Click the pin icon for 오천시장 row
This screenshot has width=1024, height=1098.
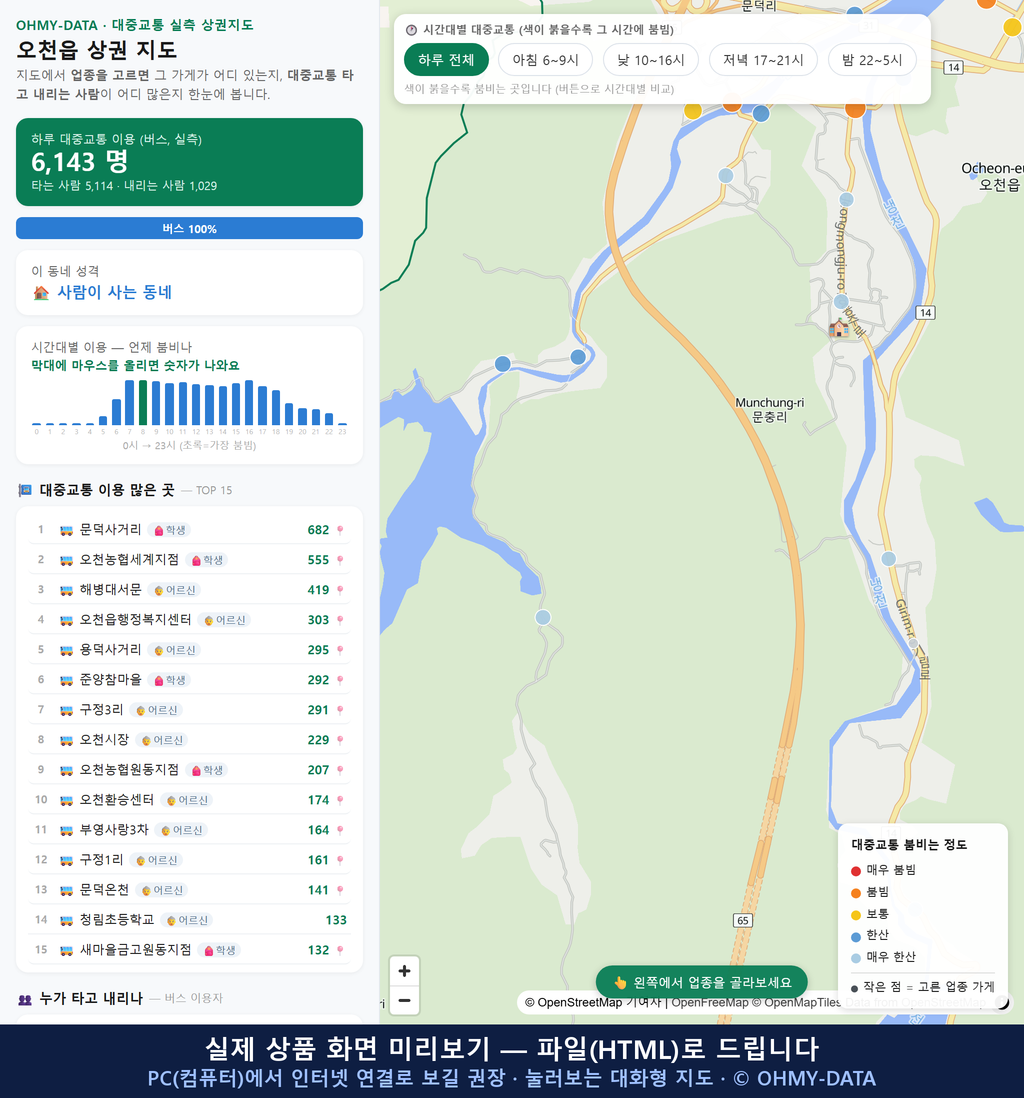[340, 740]
